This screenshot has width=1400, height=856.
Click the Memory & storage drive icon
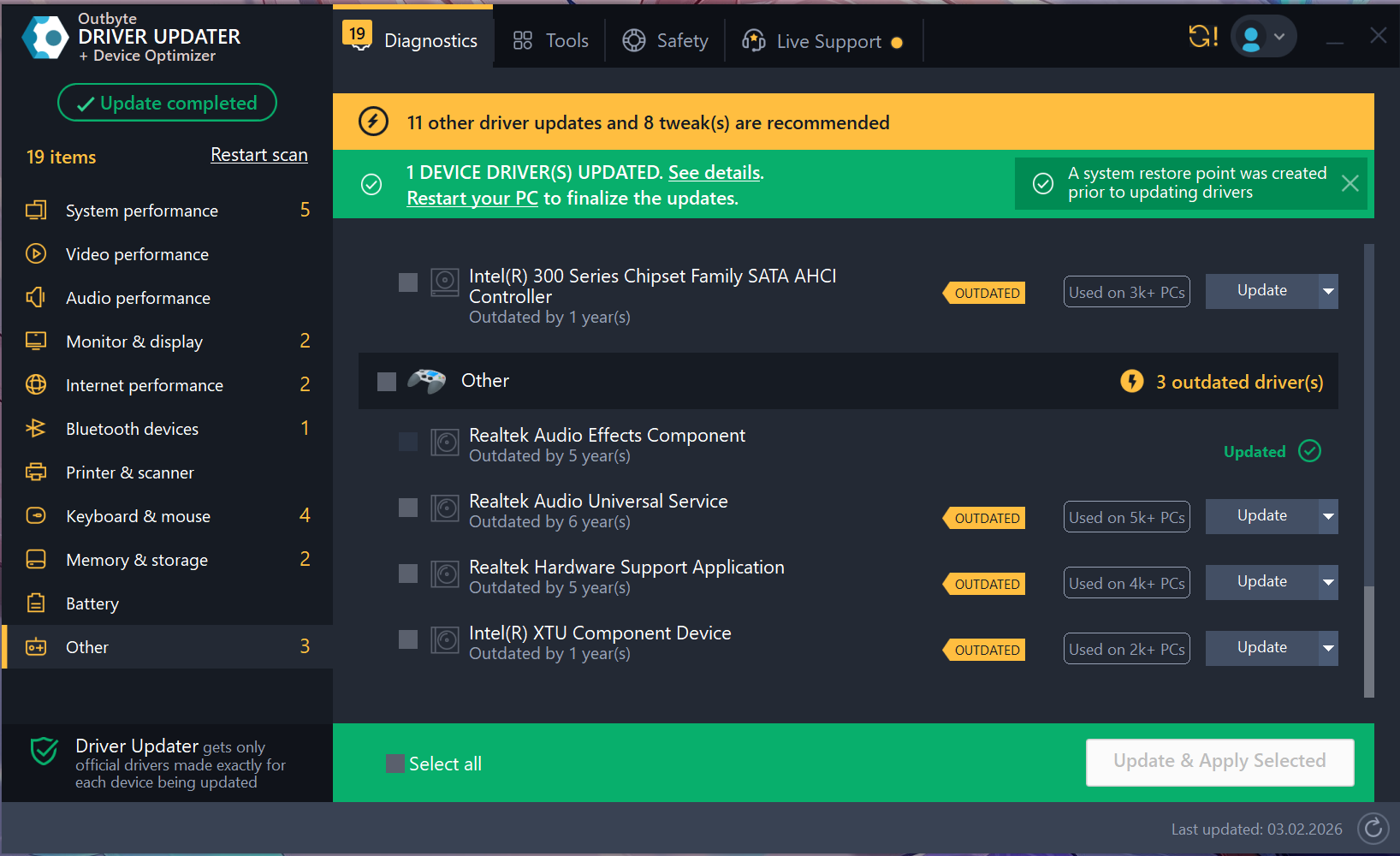pos(36,560)
